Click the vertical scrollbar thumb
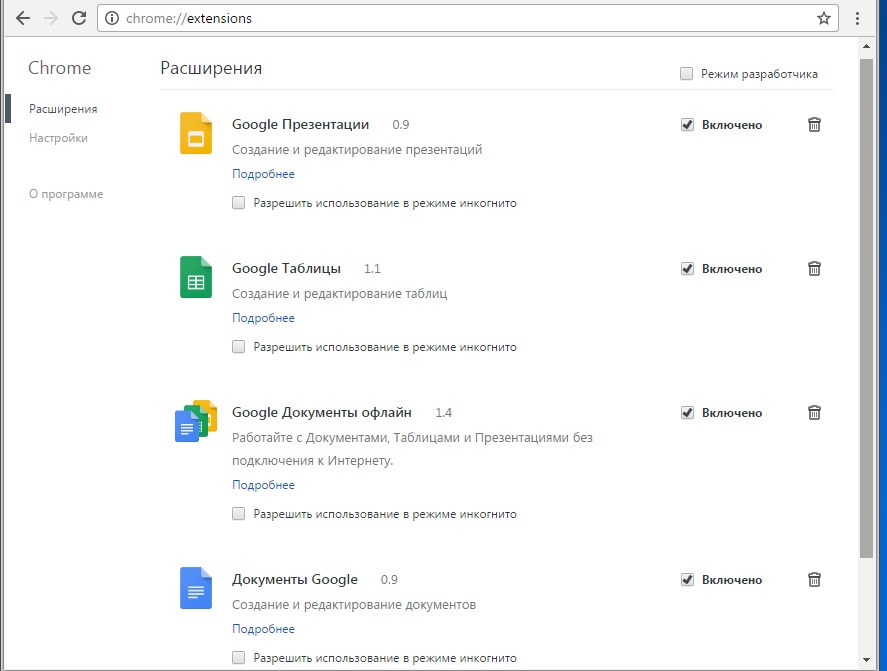 tap(866, 308)
